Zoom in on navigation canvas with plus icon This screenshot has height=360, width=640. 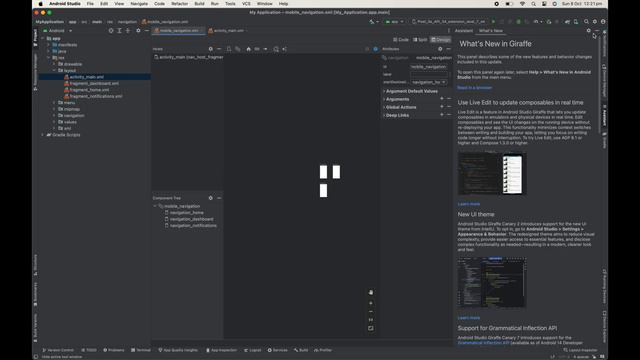pyautogui.click(x=371, y=303)
